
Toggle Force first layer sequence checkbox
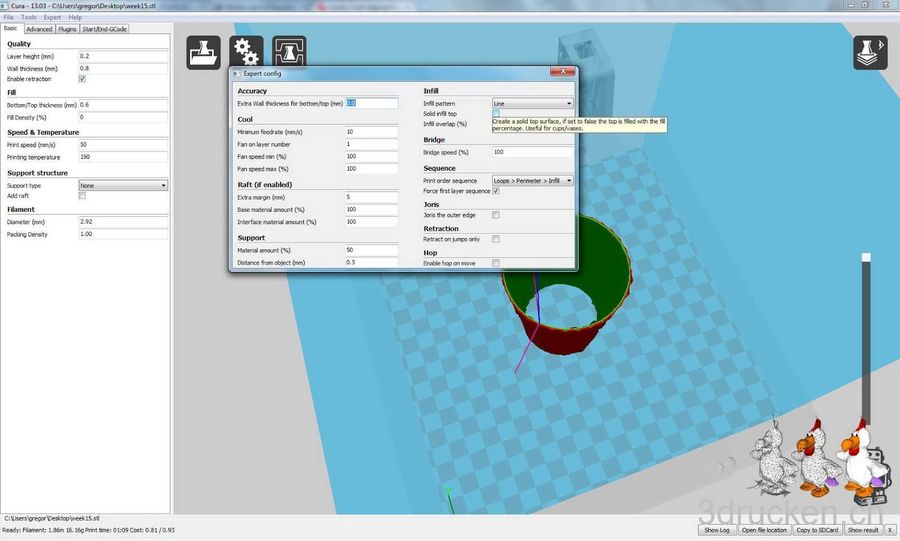(x=496, y=191)
